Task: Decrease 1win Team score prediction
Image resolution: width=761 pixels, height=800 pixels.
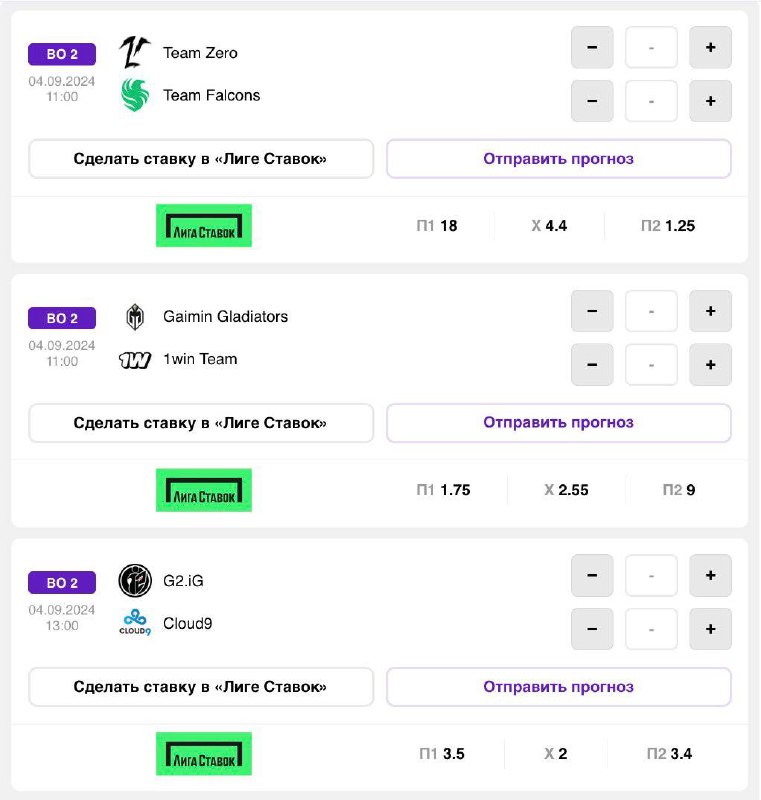Action: 592,365
